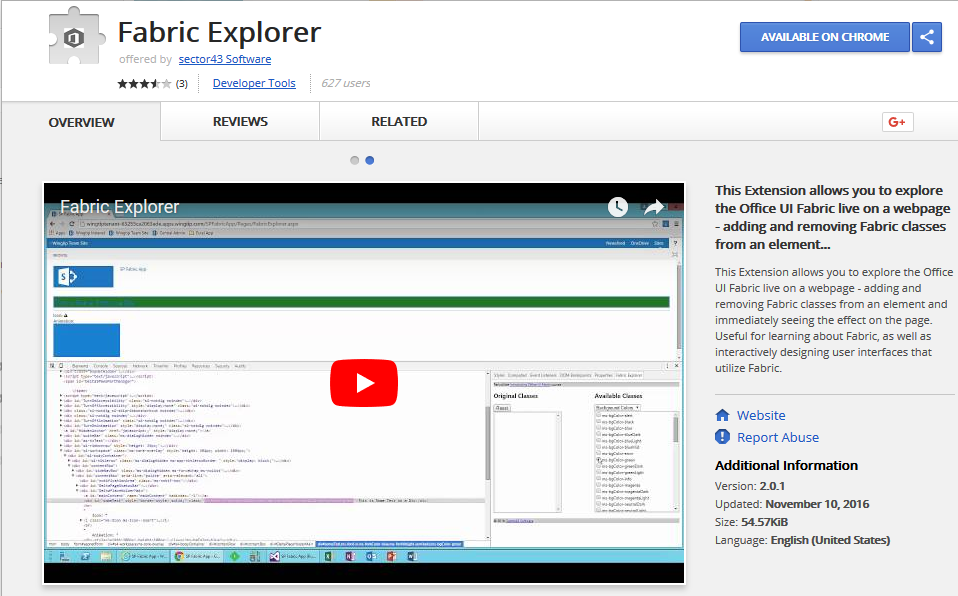
Task: Click the size value 54.57KiB
Action: point(764,522)
